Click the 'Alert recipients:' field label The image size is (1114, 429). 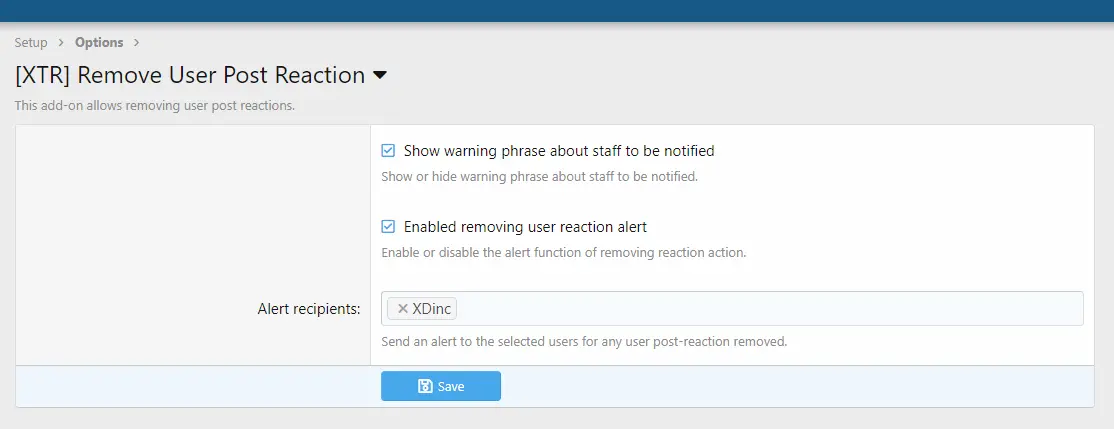309,309
